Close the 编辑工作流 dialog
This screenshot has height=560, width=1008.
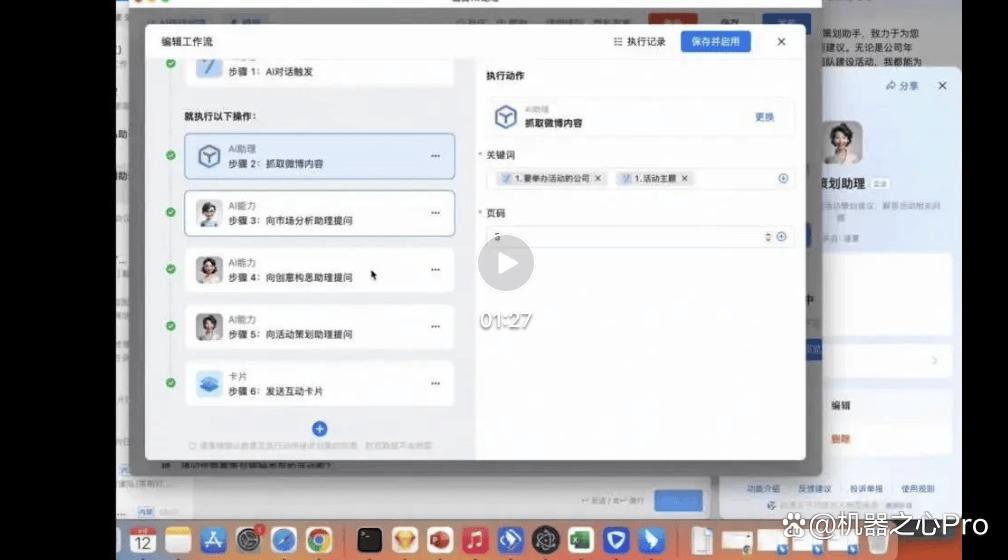pos(781,42)
